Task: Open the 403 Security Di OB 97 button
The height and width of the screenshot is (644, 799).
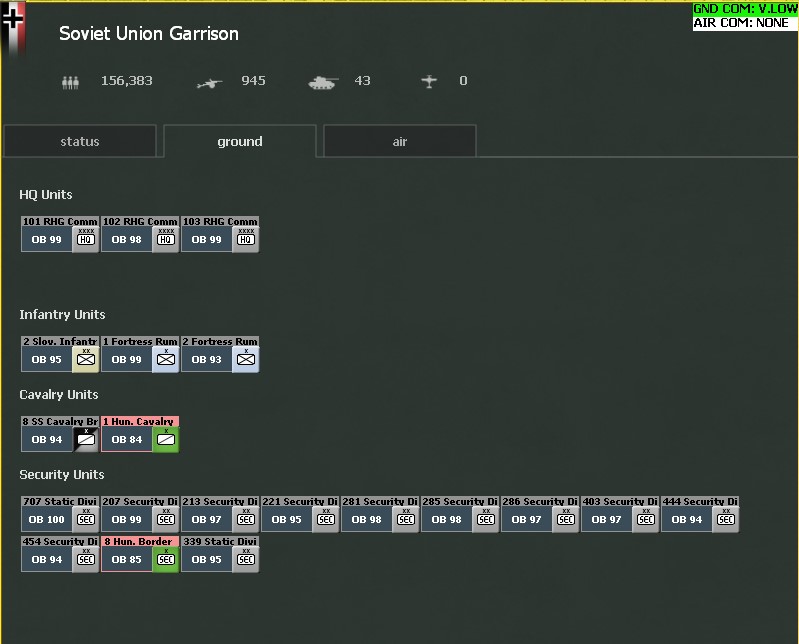Action: tap(606, 520)
